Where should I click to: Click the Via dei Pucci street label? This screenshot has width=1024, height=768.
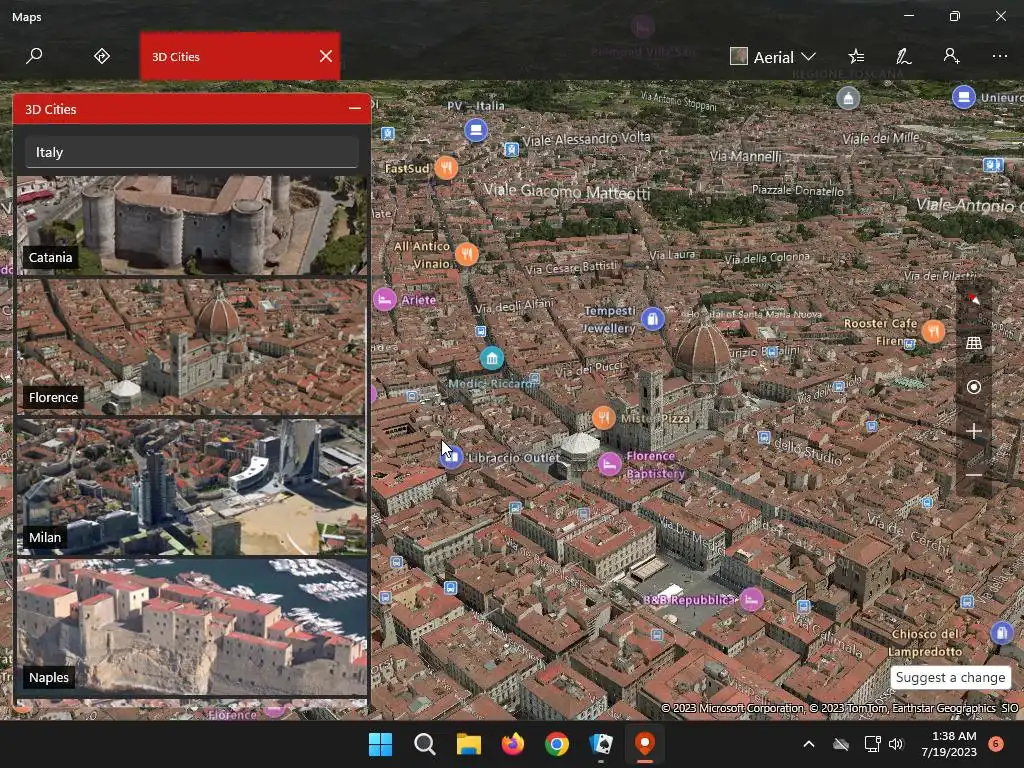(x=589, y=370)
